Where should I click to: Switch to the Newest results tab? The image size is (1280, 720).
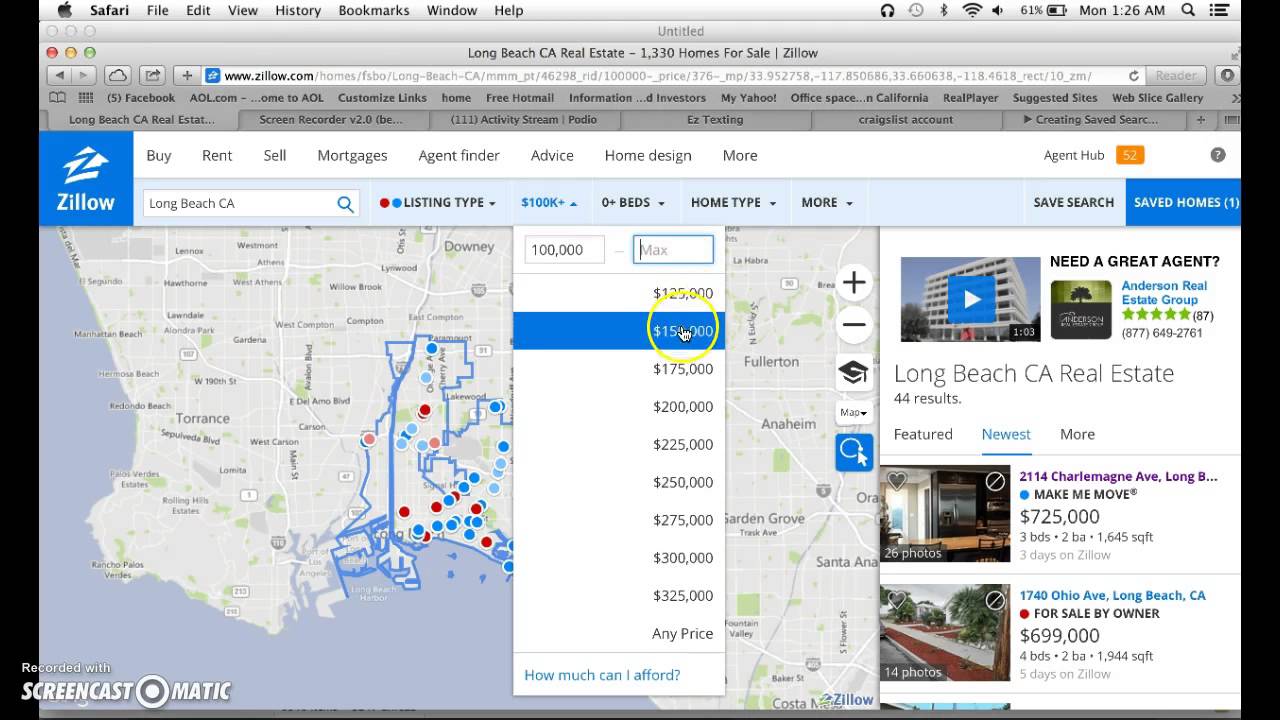[x=1006, y=434]
